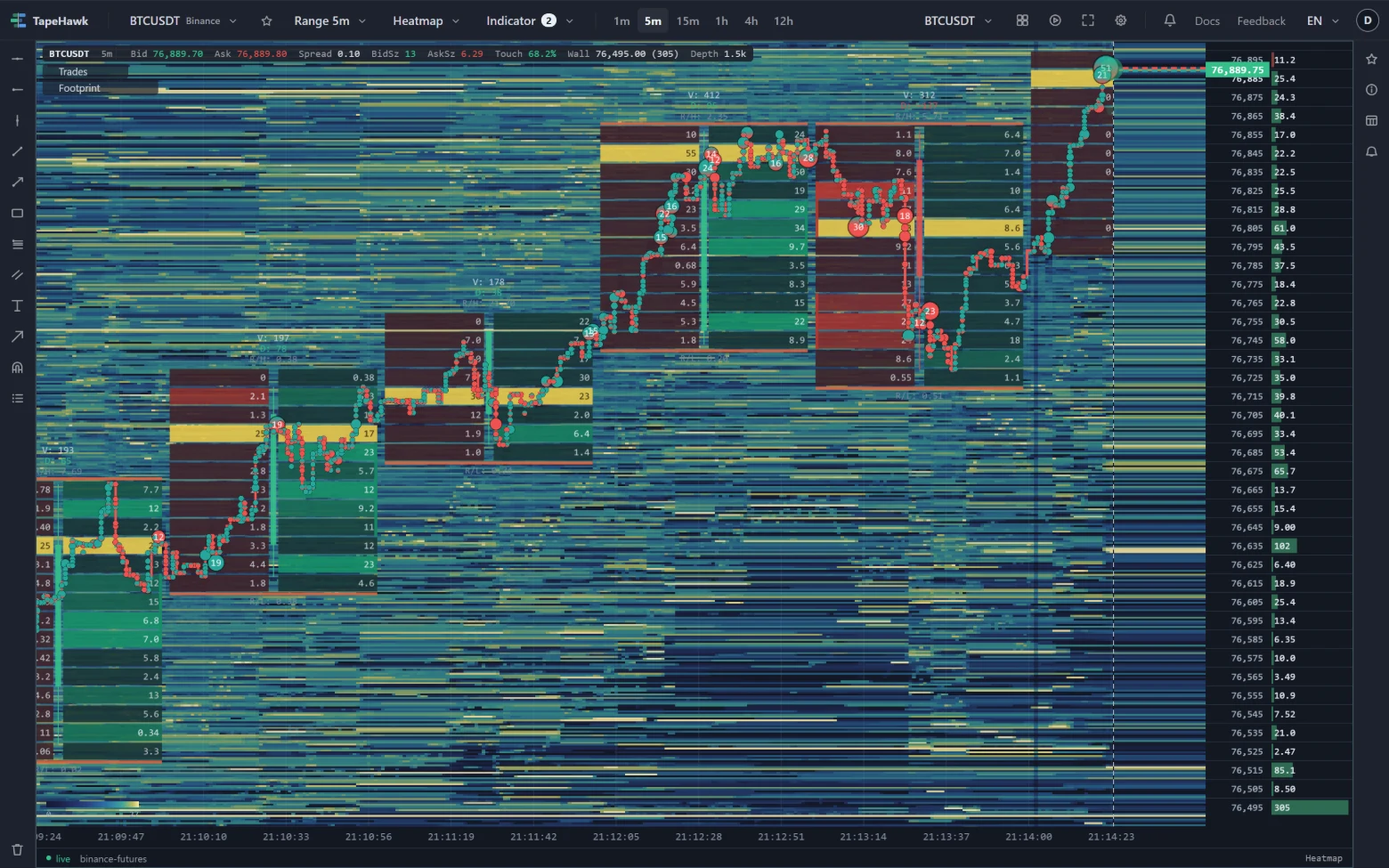Click the V: 412 candle volume label
1389x868 pixels.
(703, 95)
